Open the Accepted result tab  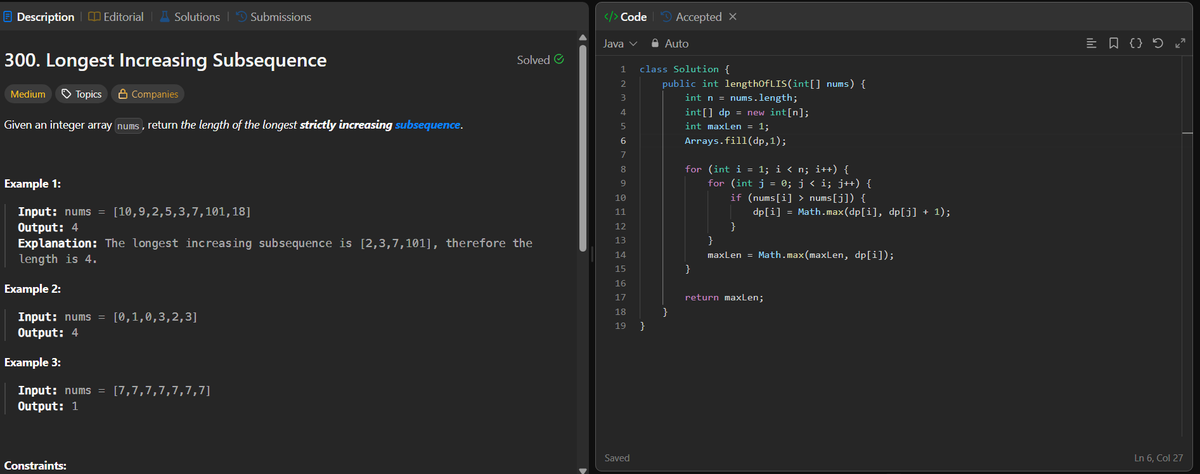691,17
